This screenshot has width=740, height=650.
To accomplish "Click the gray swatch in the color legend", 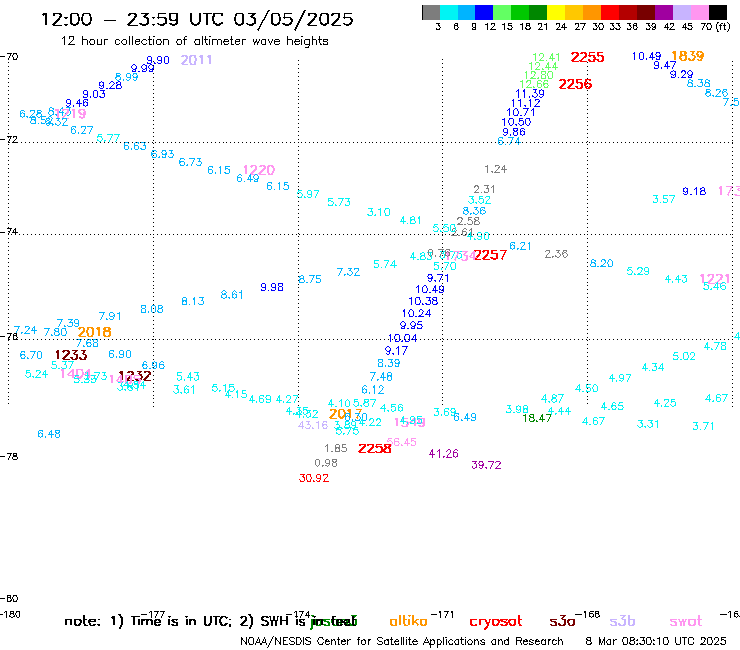I will (x=431, y=12).
